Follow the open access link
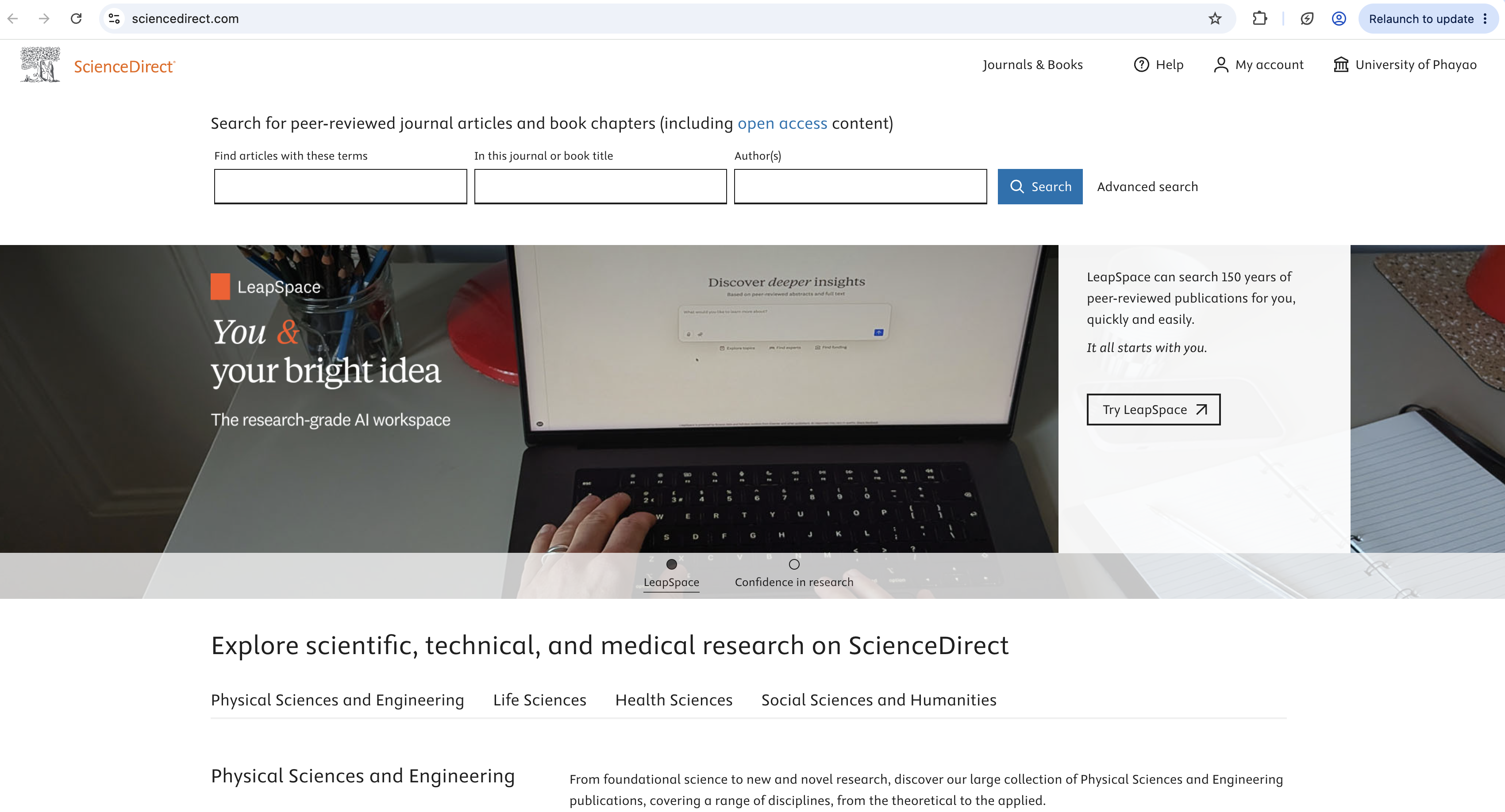Screen dimensions: 1505x812 tap(782, 124)
